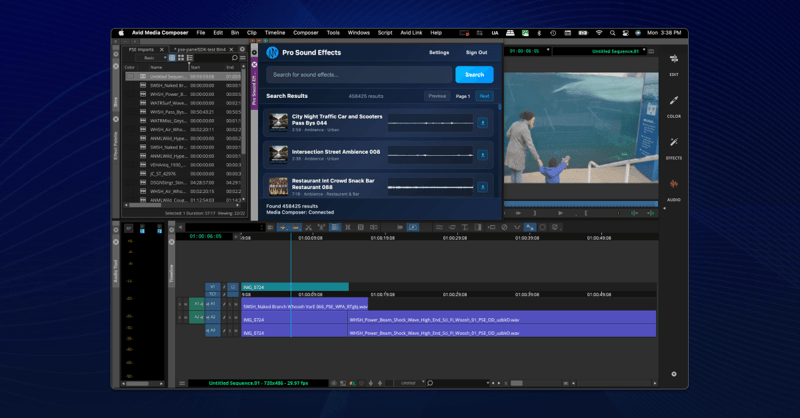Open the Untitled view dropdown in the timeline bottom bar

point(410,383)
